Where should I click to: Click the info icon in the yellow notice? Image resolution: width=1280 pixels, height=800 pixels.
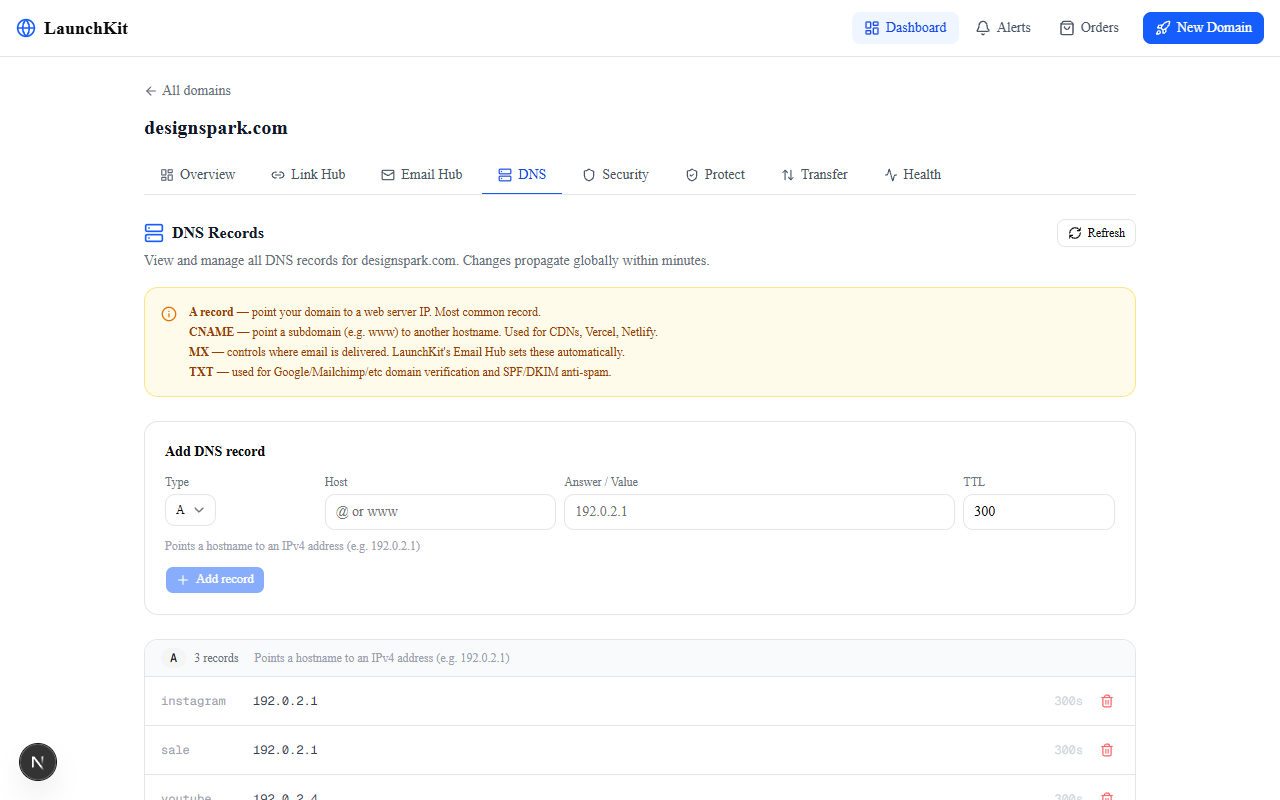point(169,313)
